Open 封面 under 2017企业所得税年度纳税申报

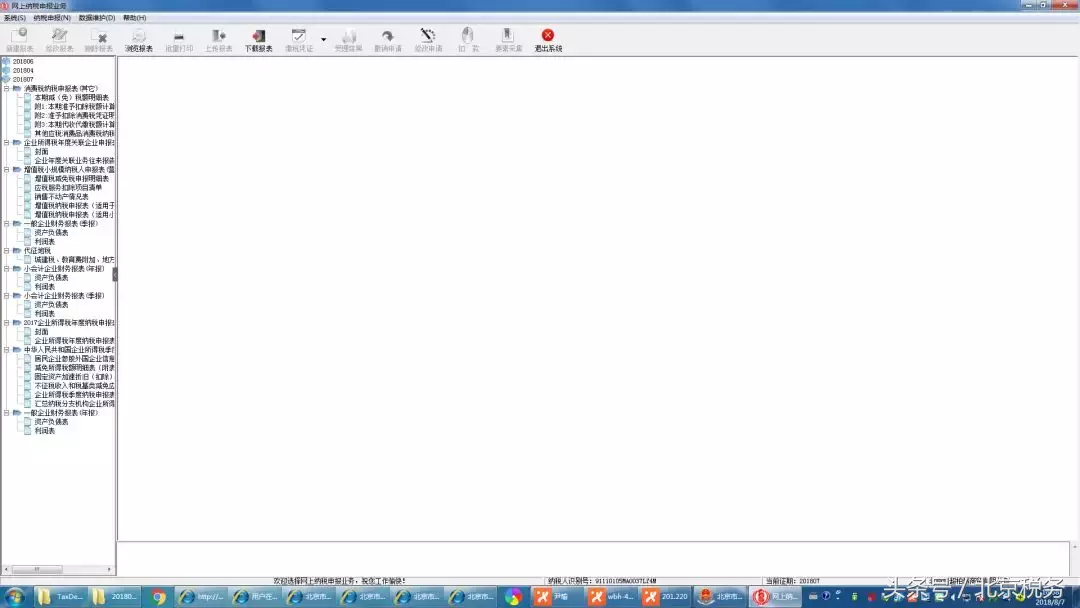tap(41, 331)
